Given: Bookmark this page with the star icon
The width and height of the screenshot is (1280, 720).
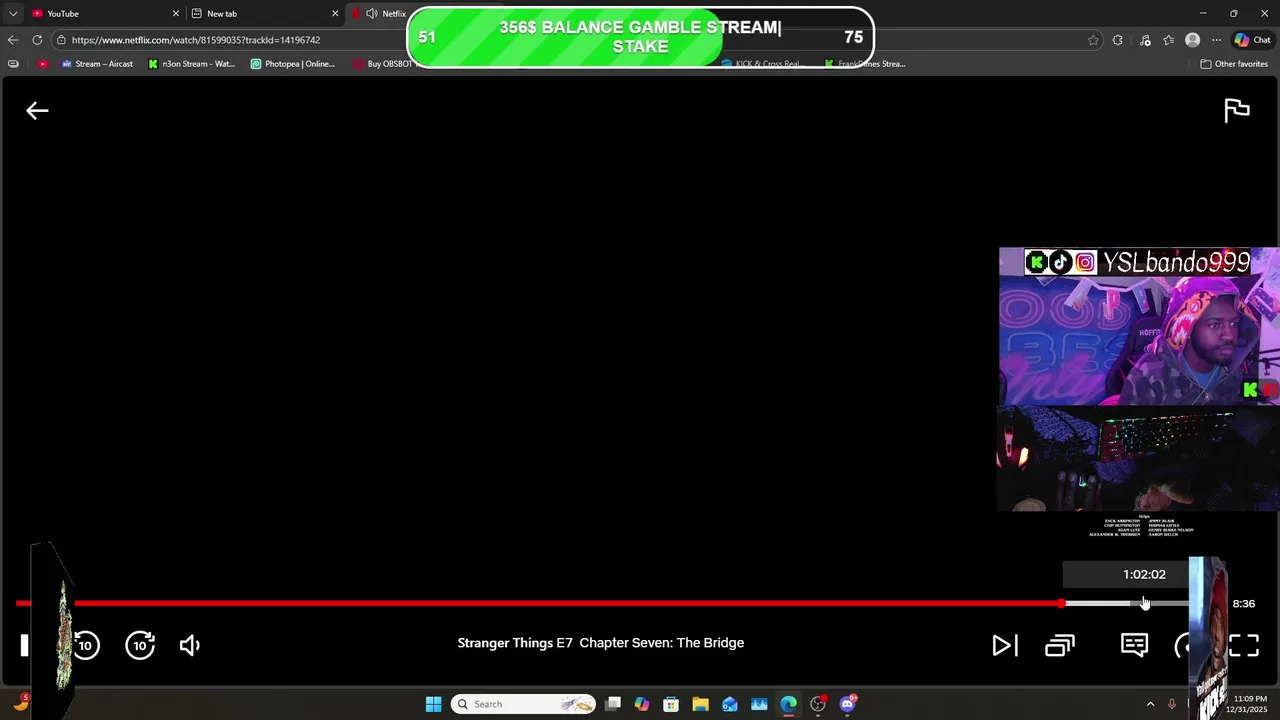Looking at the screenshot, I should [1093, 40].
